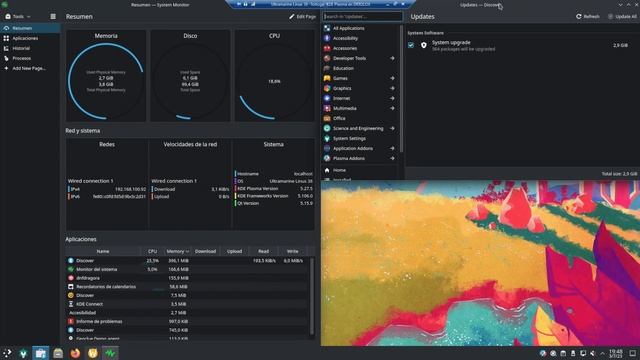Uncheck the System upgrade checkbox
Image resolution: width=640 pixels, height=360 pixels.
pyautogui.click(x=411, y=45)
